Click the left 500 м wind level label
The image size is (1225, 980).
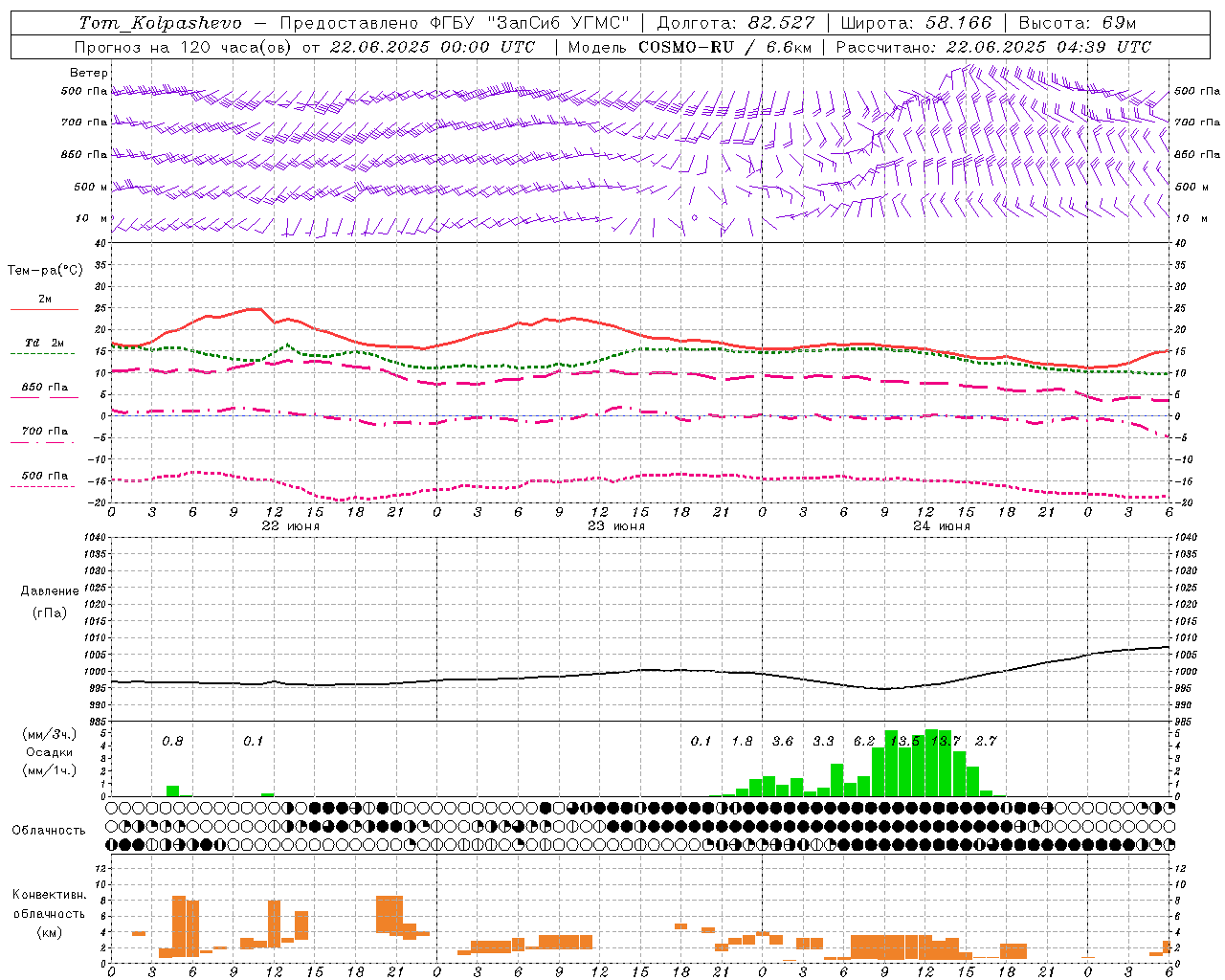(x=91, y=187)
